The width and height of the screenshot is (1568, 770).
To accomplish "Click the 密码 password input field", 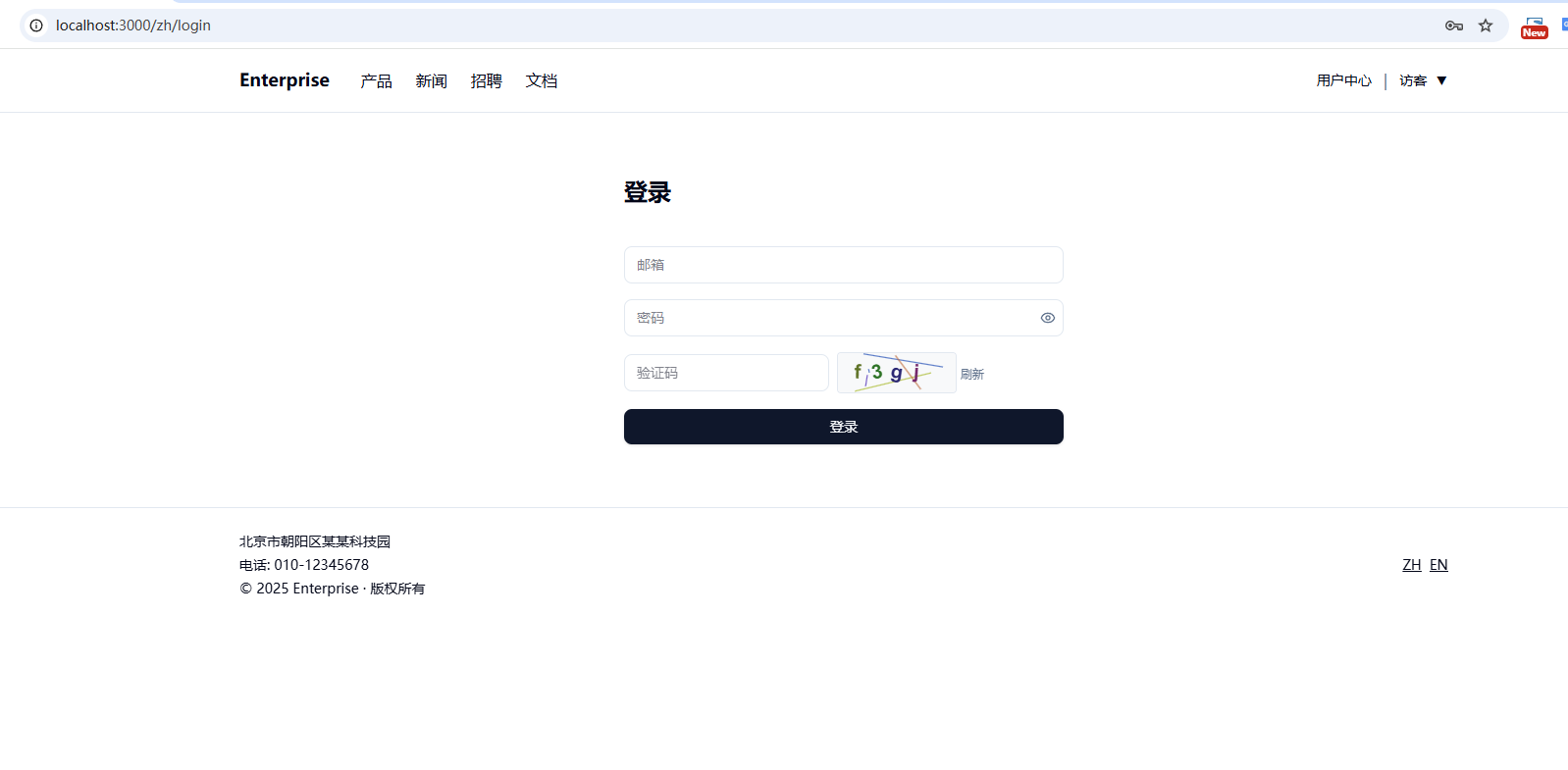I will tap(844, 318).
